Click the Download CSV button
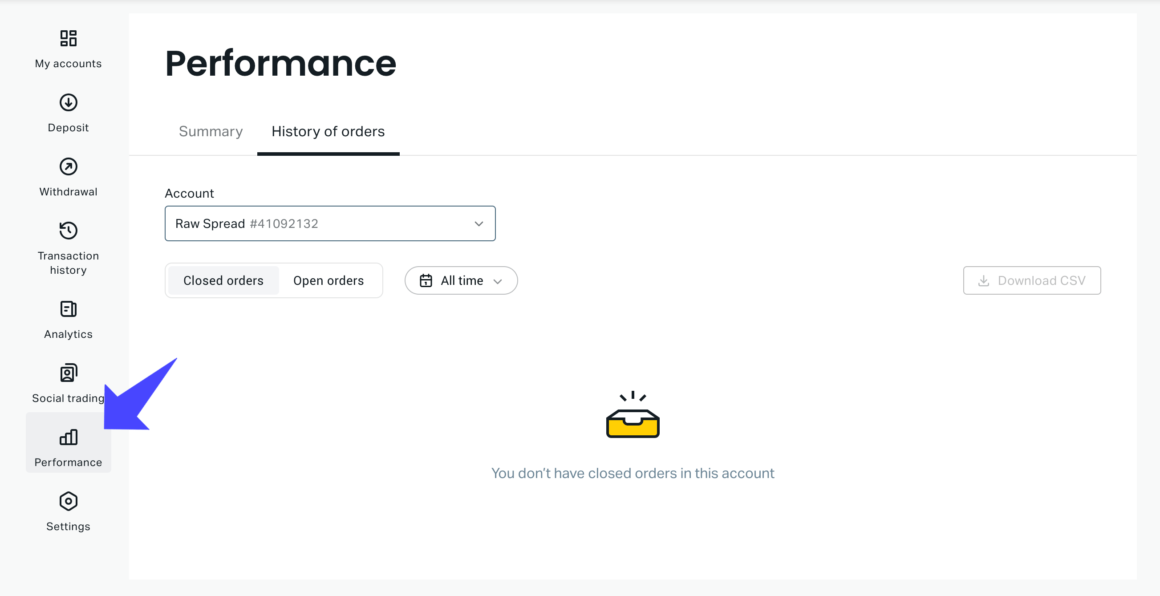 tap(1032, 281)
